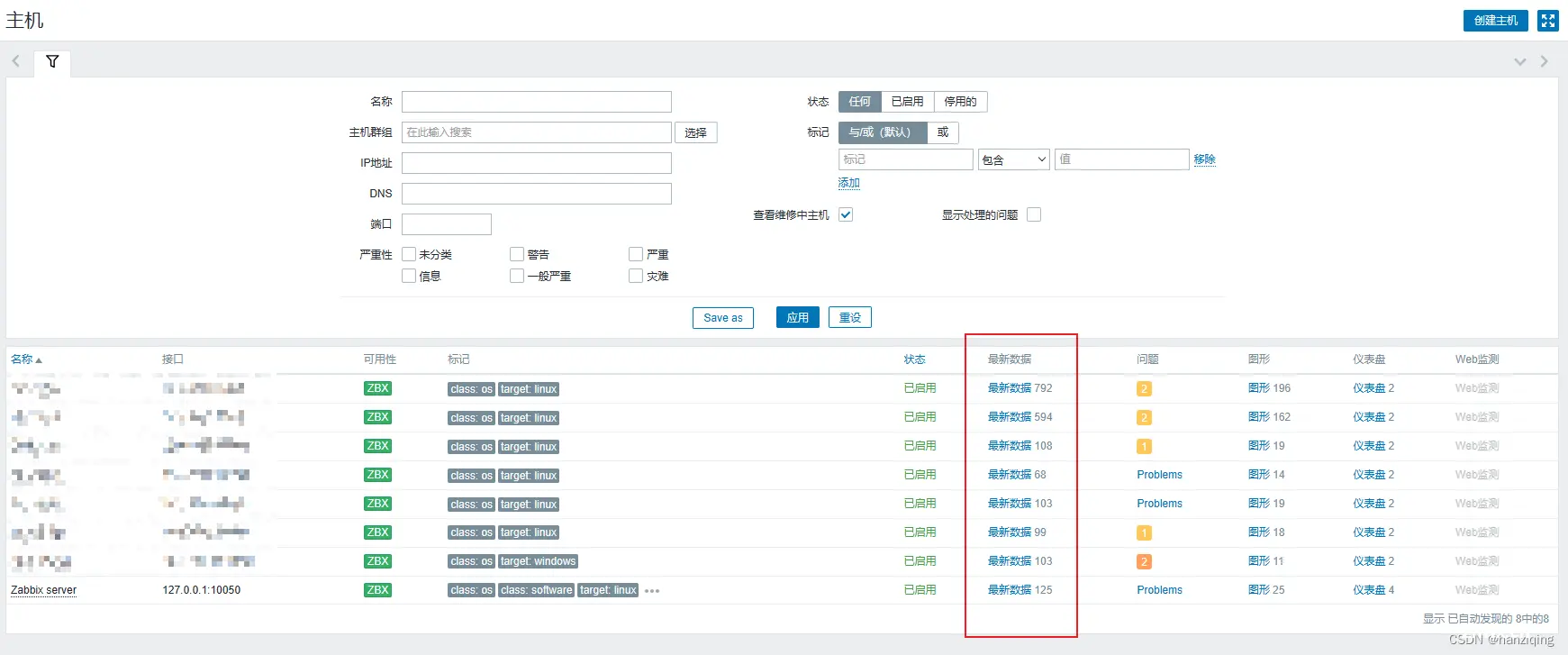Click the target: windows tag

pos(538,561)
